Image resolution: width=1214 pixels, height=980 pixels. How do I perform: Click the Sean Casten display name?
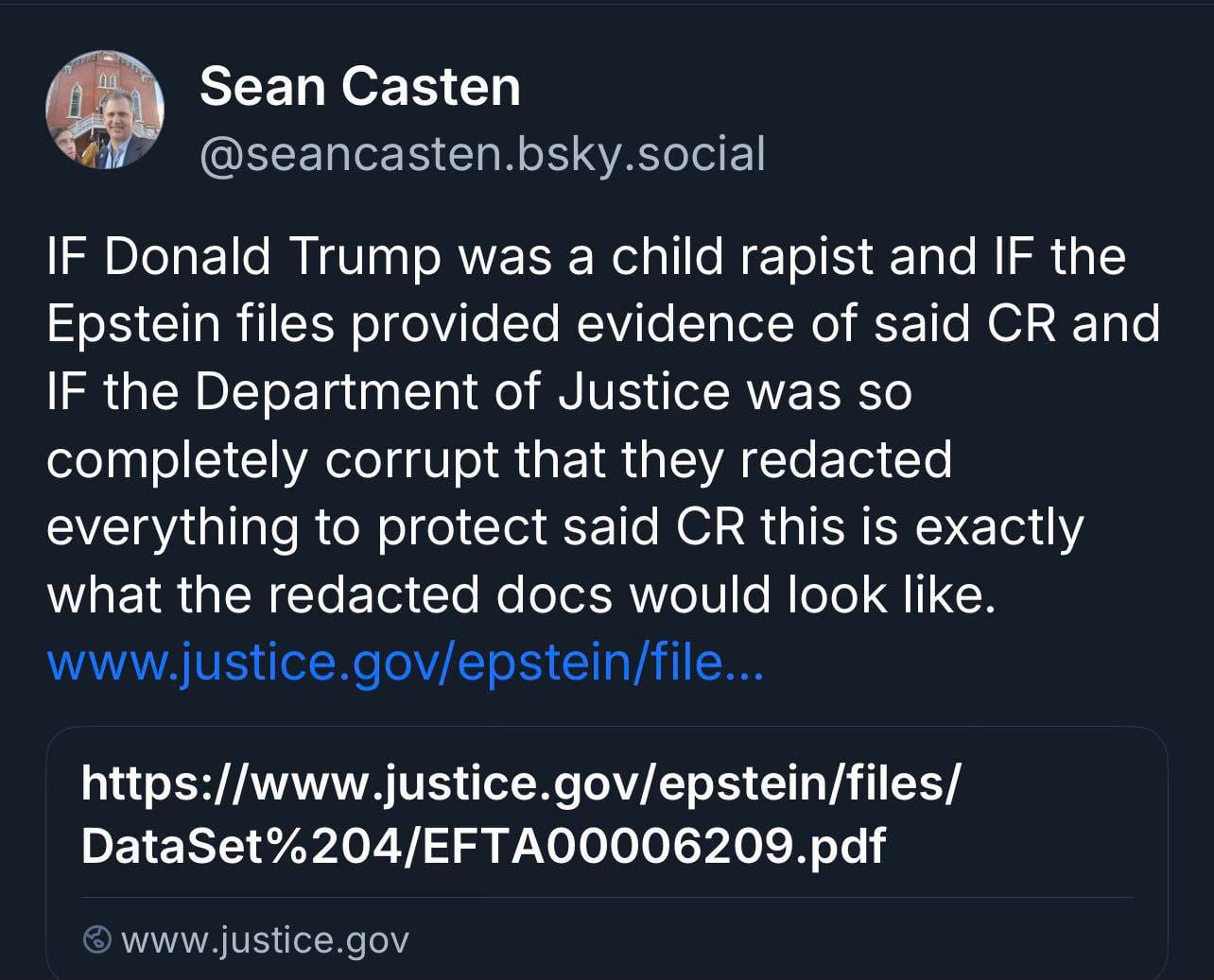[359, 86]
